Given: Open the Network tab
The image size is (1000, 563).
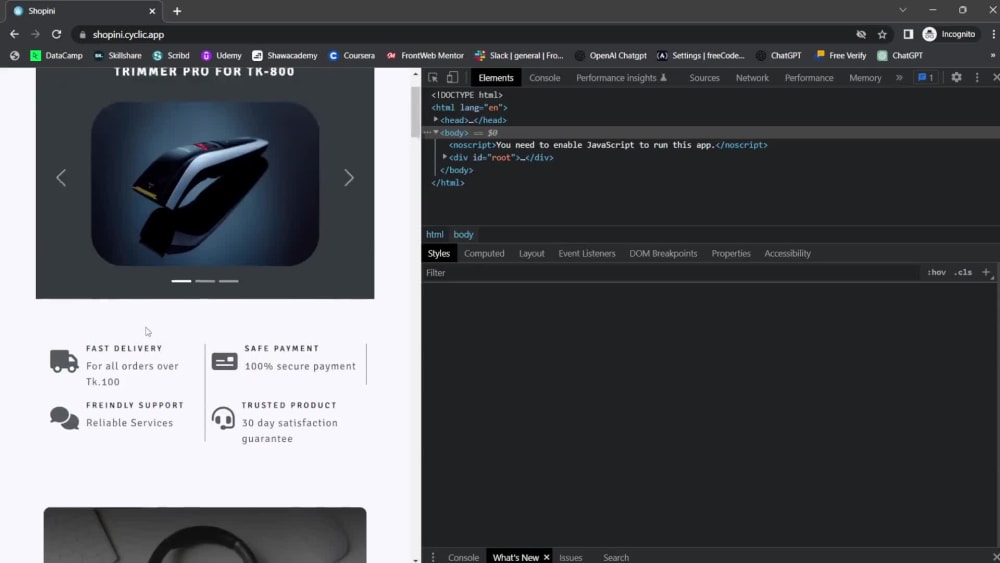Looking at the screenshot, I should (752, 78).
